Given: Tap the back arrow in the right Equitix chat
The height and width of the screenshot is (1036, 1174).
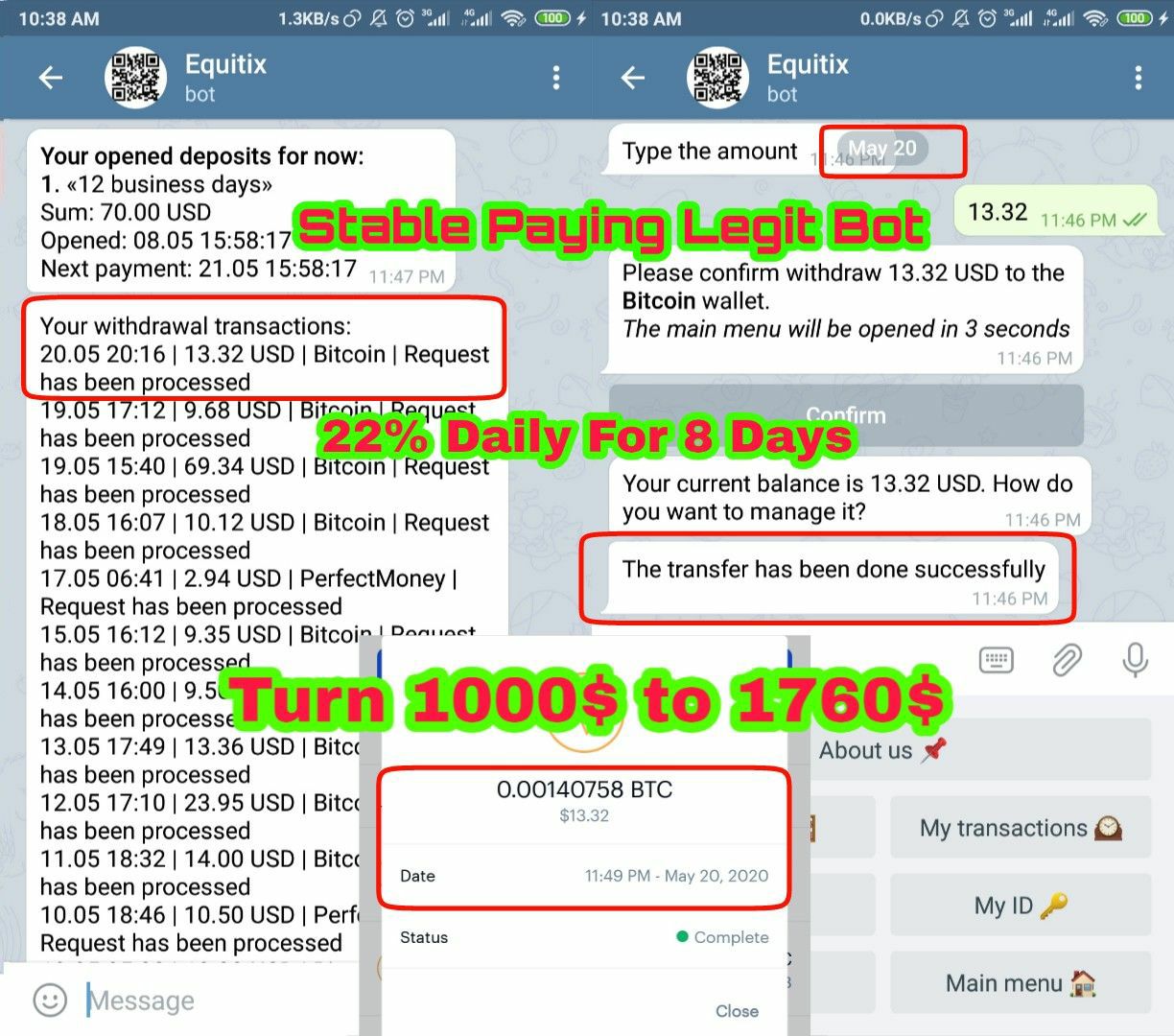Looking at the screenshot, I should pyautogui.click(x=633, y=78).
